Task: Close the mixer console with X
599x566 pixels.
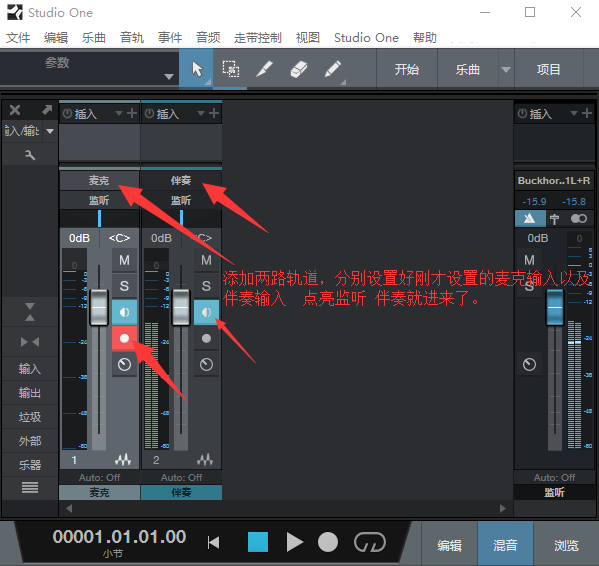Action: [x=15, y=110]
